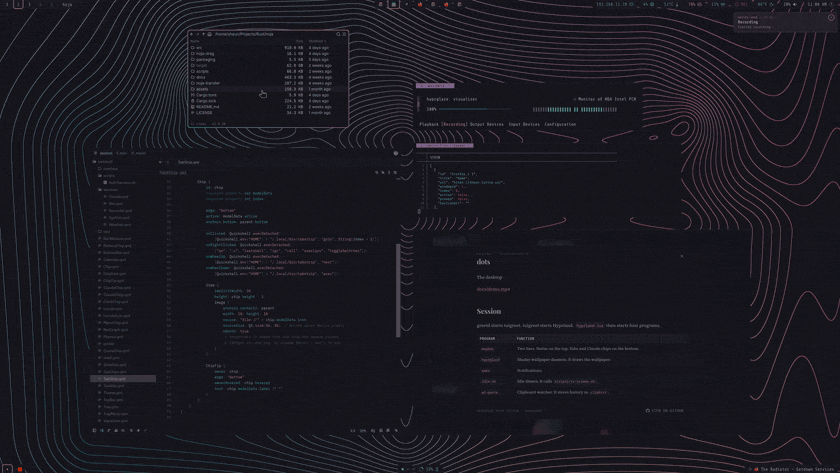Select the Cargo.toml file

tap(268, 95)
